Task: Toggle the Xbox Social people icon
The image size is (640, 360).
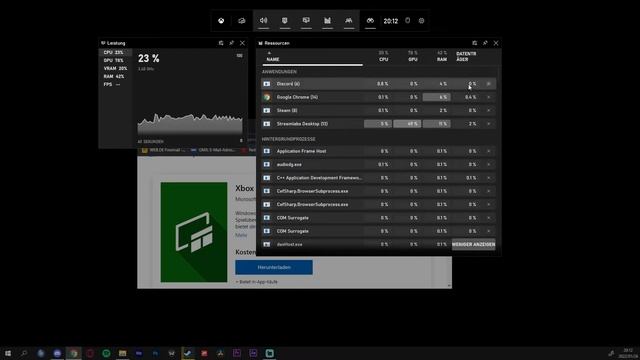Action: point(349,20)
